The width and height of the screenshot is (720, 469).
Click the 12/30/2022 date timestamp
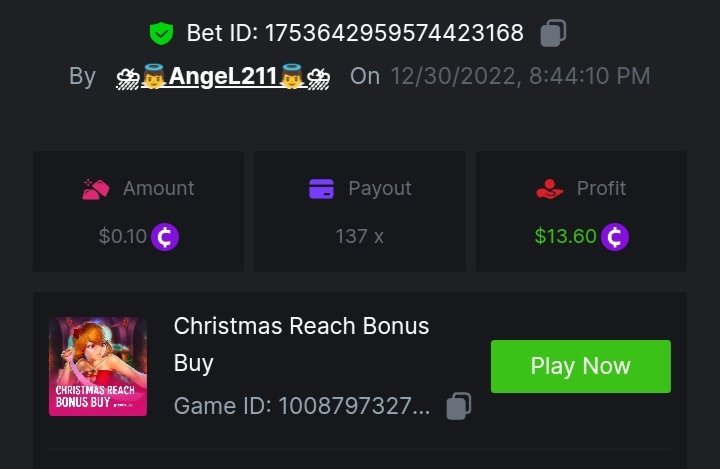click(x=520, y=76)
